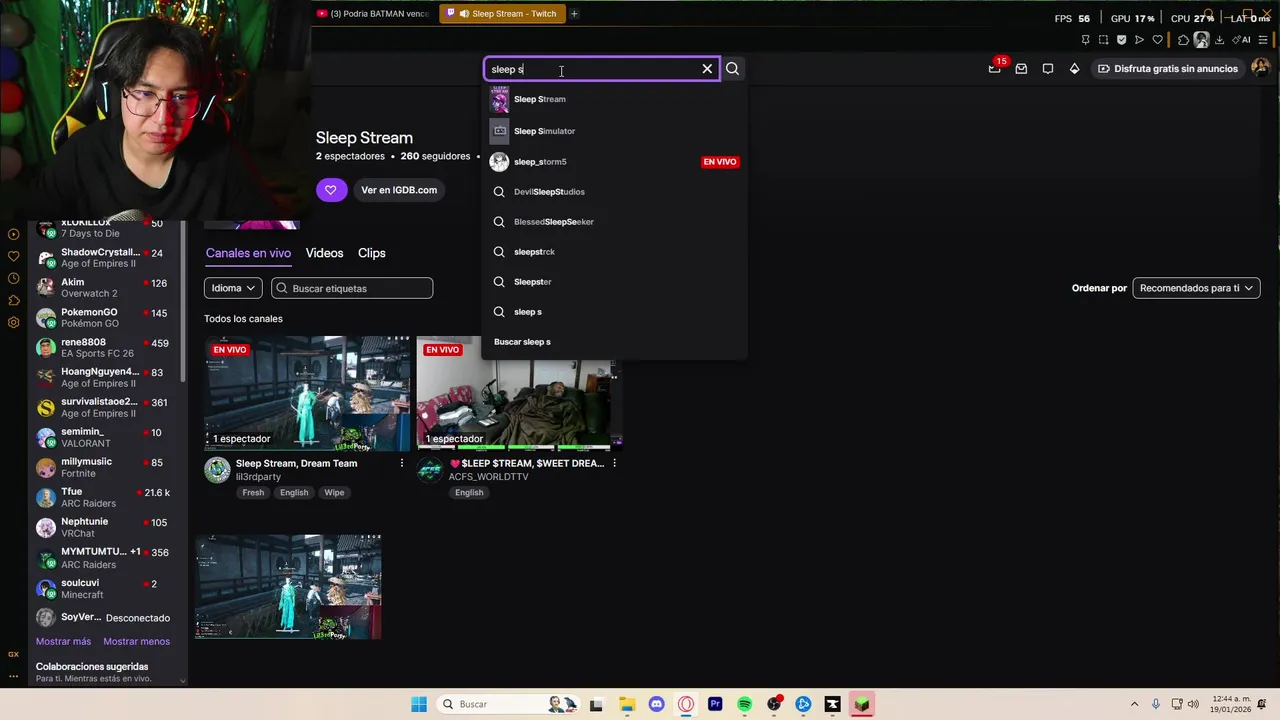This screenshot has width=1280, height=720.
Task: Switch to the Canales en vivo tab
Action: pos(248,253)
